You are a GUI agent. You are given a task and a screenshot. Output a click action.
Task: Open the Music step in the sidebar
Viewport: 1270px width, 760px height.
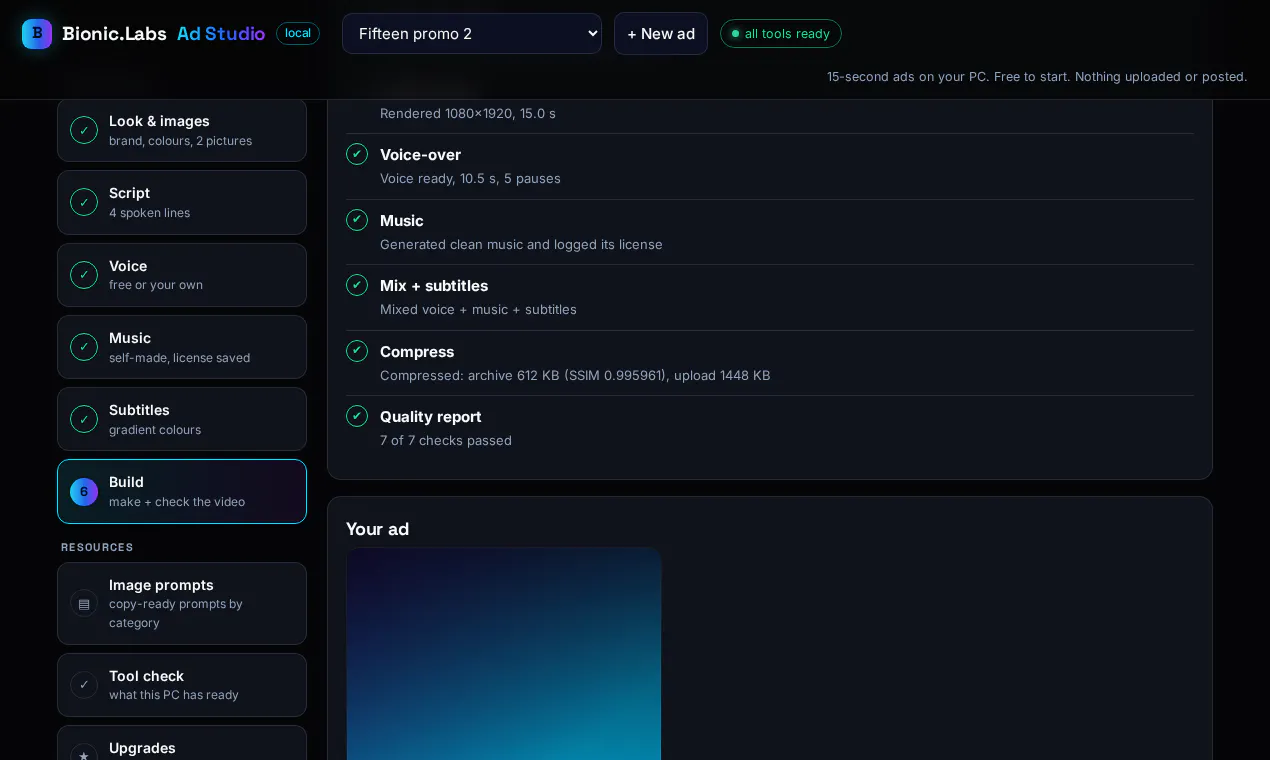[182, 347]
